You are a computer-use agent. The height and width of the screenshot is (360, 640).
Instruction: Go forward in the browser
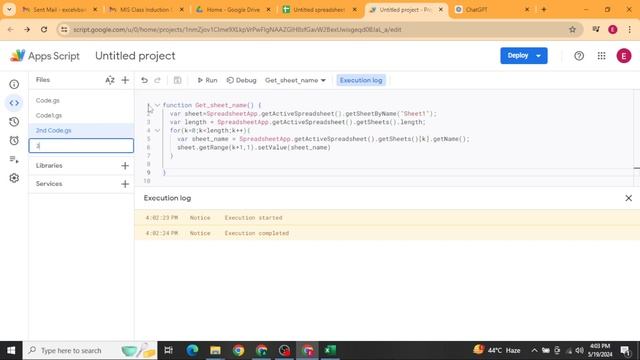tap(27, 29)
